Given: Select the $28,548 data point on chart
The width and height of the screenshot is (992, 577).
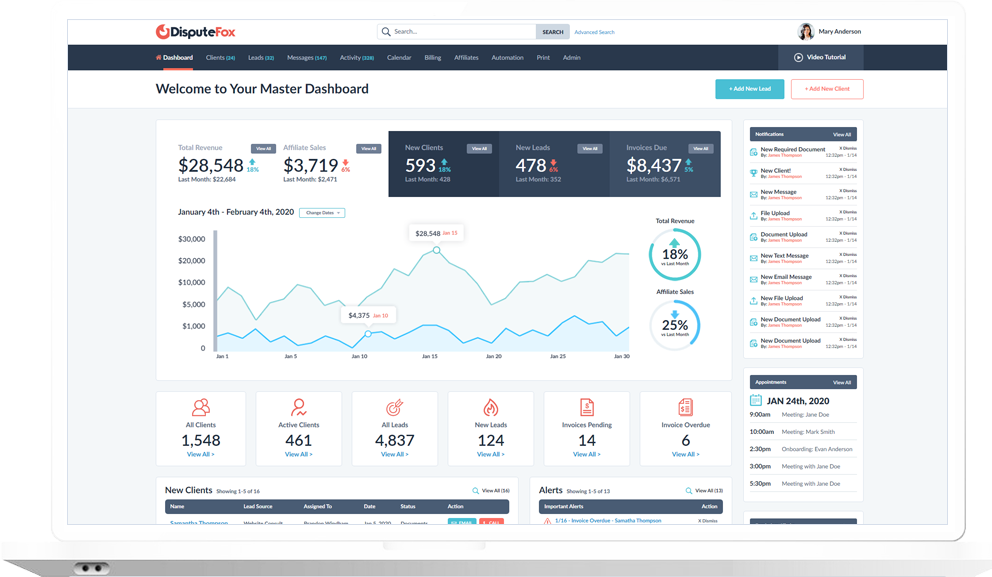Looking at the screenshot, I should (437, 250).
